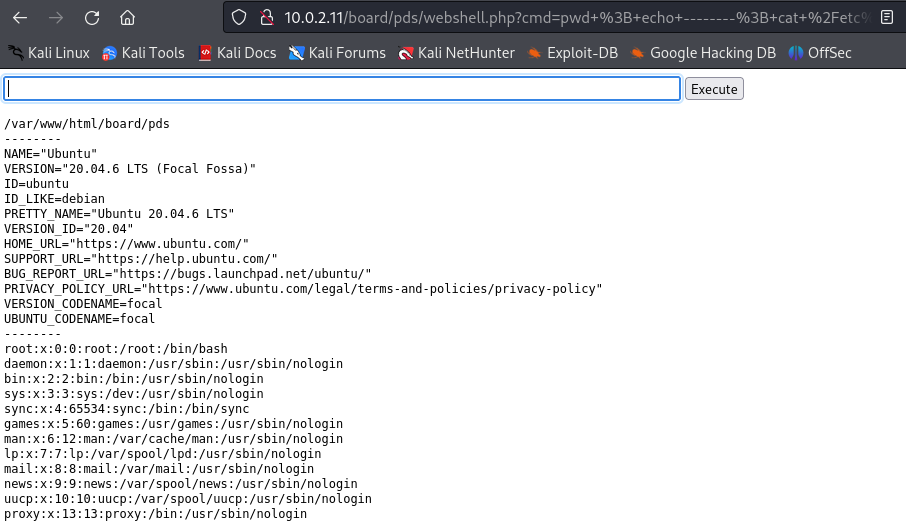Open the OffSec bookmark

820,53
